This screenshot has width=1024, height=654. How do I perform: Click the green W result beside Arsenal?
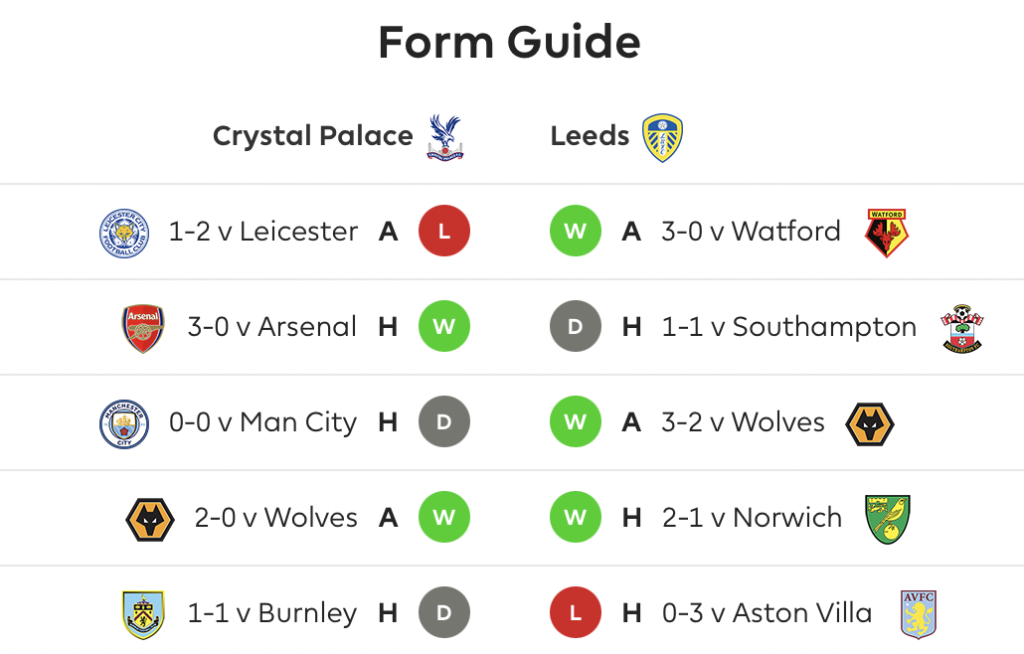click(x=444, y=326)
